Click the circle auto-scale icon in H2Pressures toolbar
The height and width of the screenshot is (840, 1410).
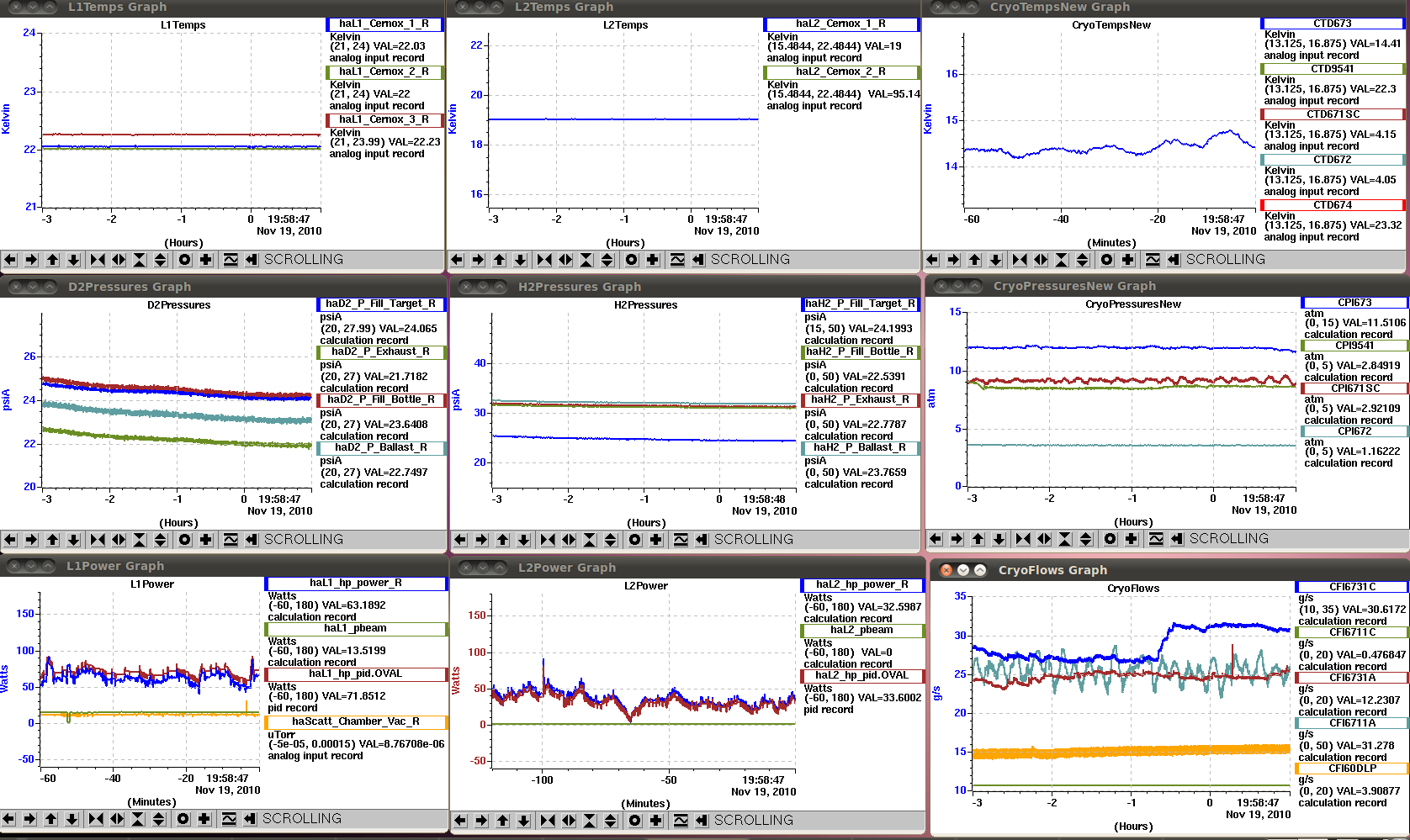(635, 540)
